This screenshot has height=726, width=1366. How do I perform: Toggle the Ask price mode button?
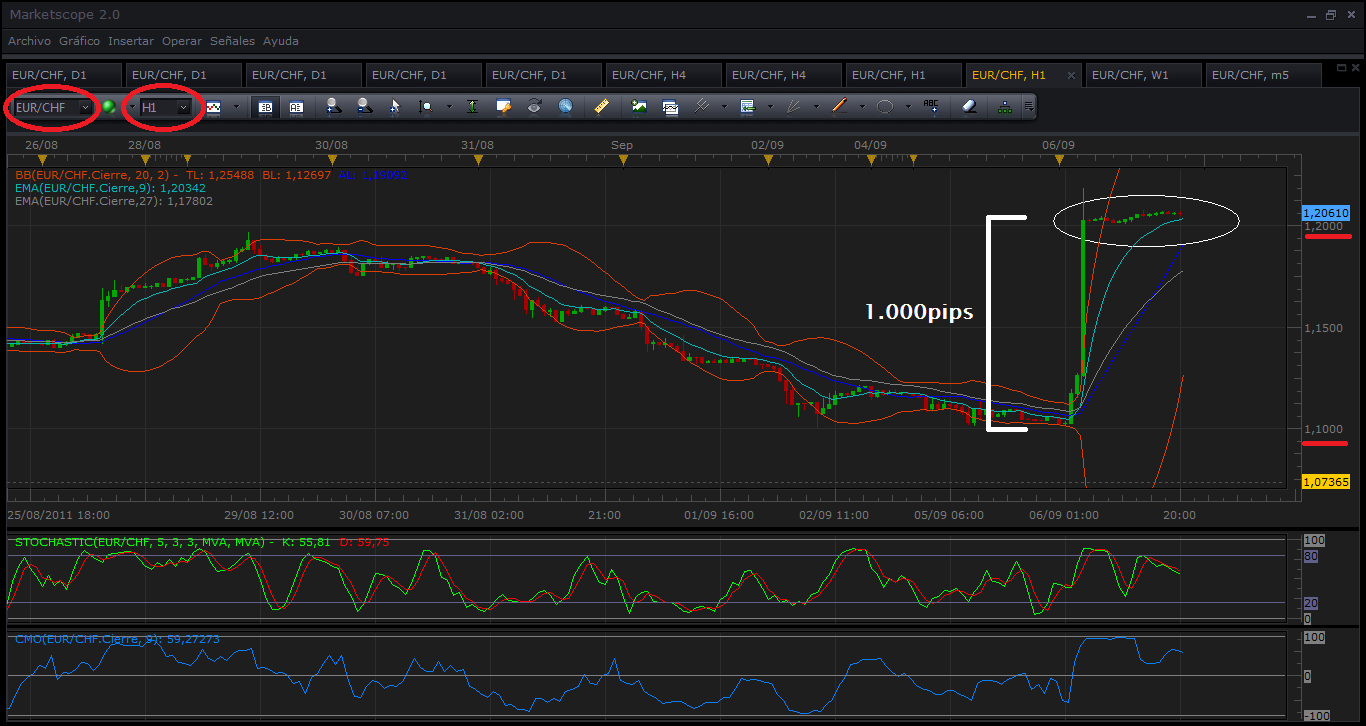296,107
